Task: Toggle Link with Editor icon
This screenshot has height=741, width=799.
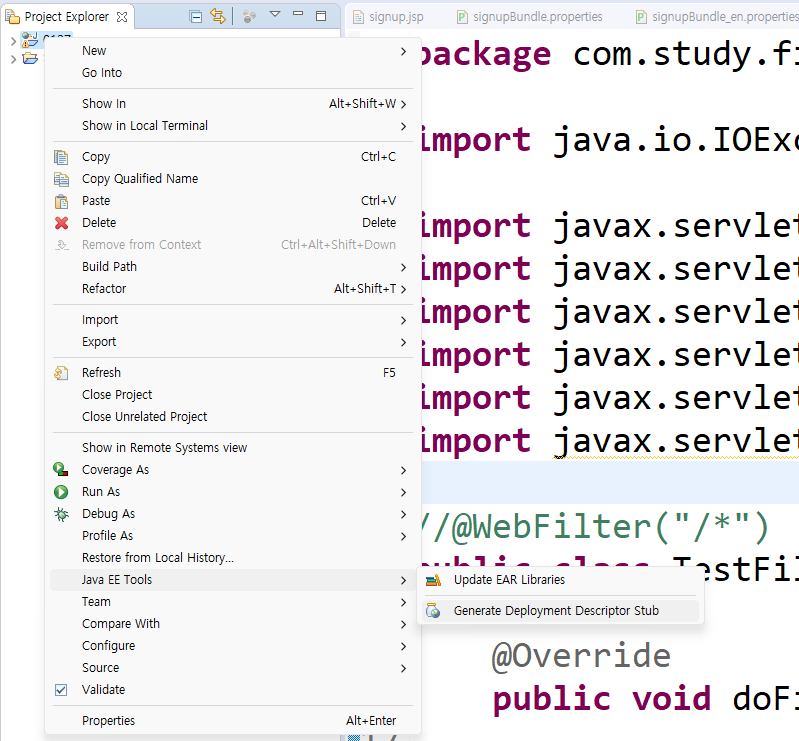Action: (x=218, y=17)
